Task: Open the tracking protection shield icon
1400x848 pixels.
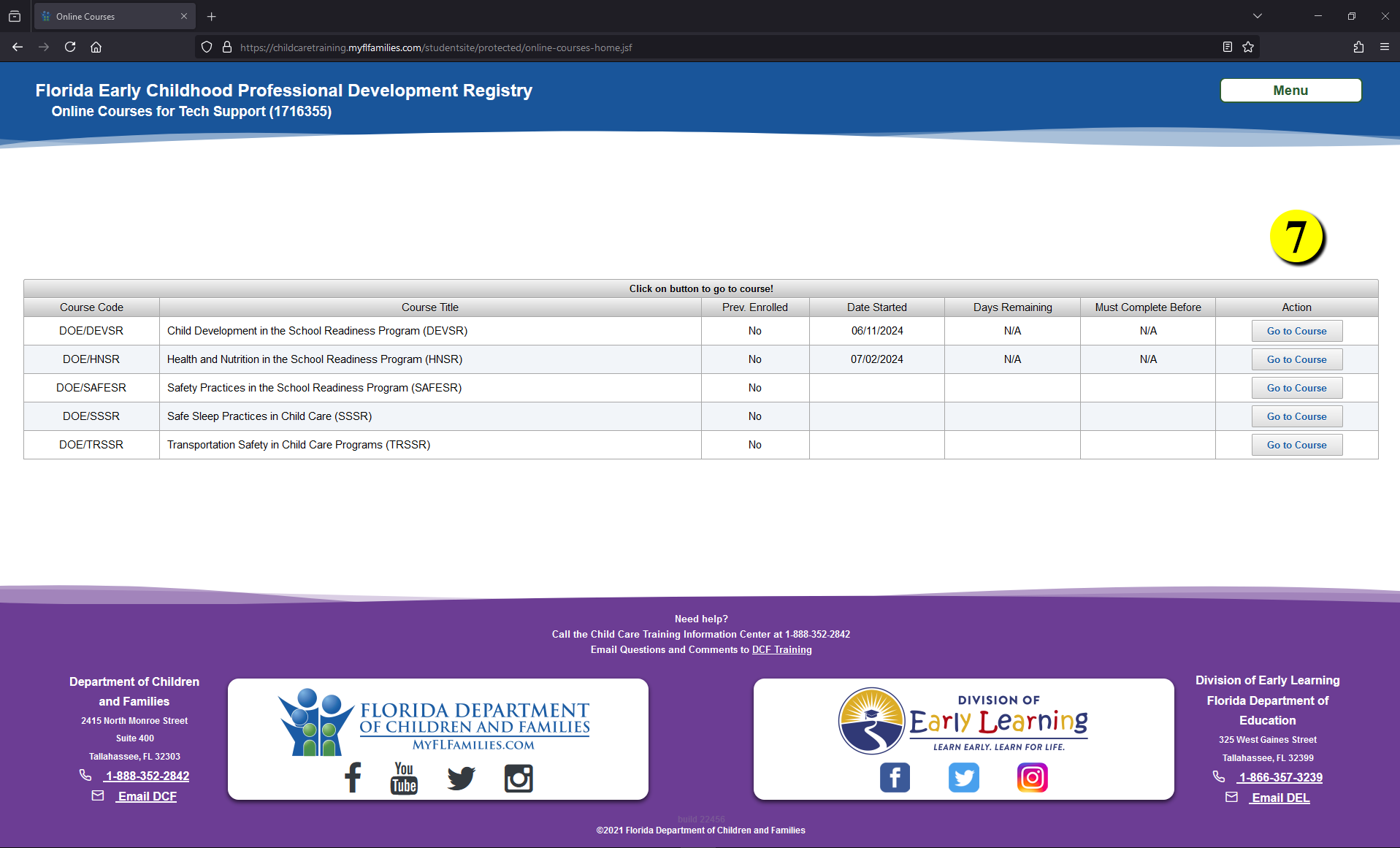Action: [207, 47]
